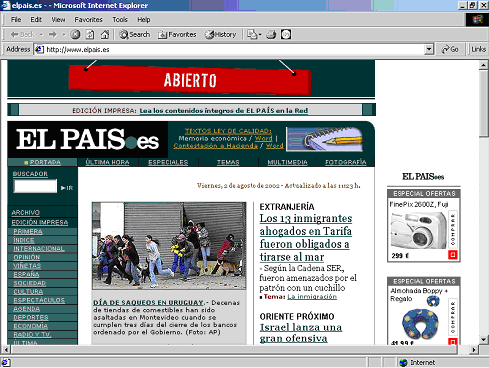Click in the address bar URL field
Screen dimensions: 489x368
click(233, 49)
